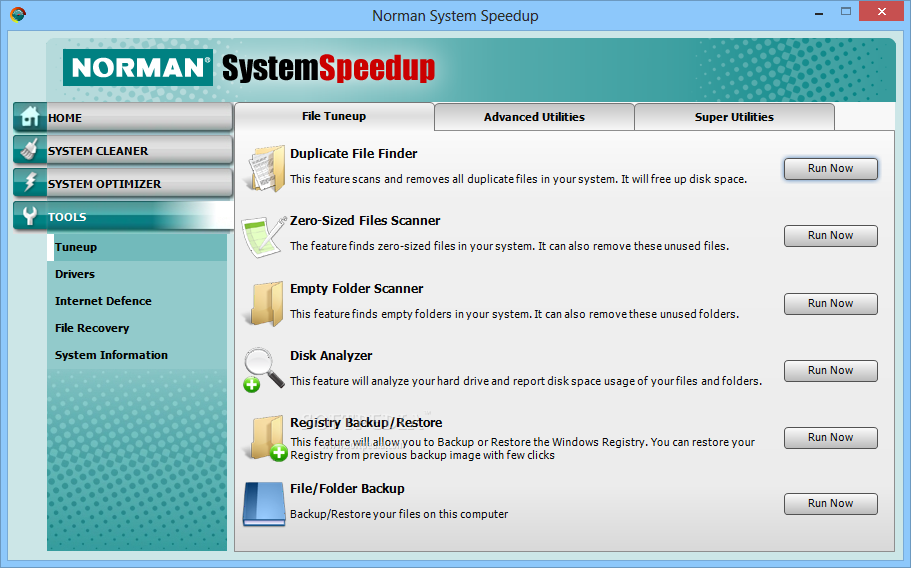Click the Empty Folder Scanner folder icon

point(264,304)
